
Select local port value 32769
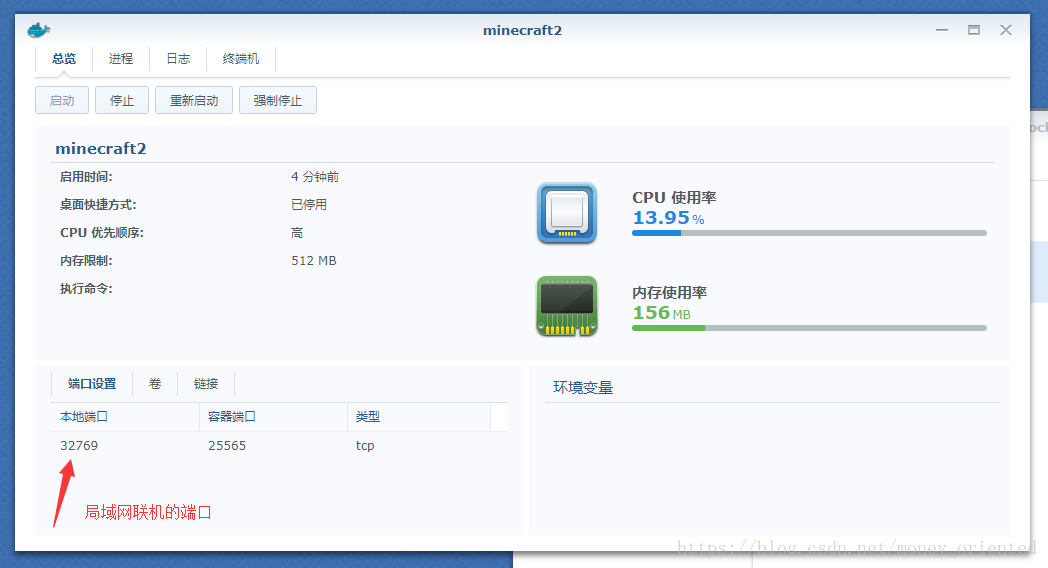point(79,446)
